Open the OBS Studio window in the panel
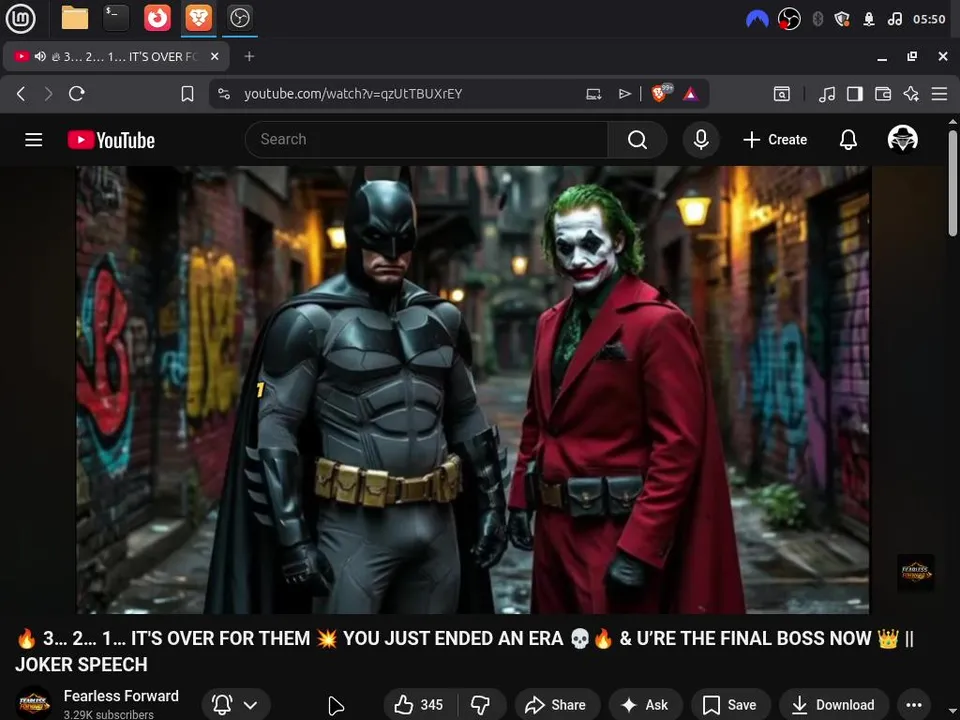The height and width of the screenshot is (720, 960). click(239, 18)
